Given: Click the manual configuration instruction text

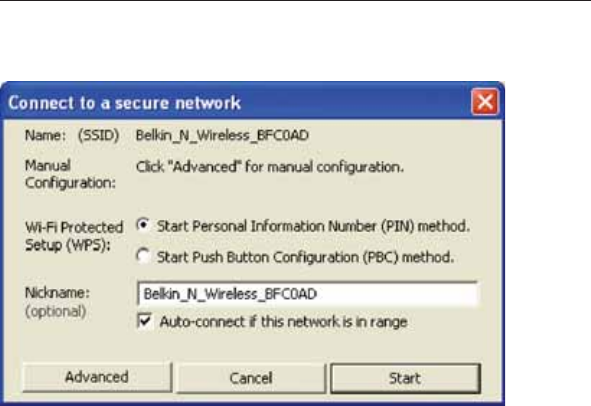Looking at the screenshot, I should (270, 167).
